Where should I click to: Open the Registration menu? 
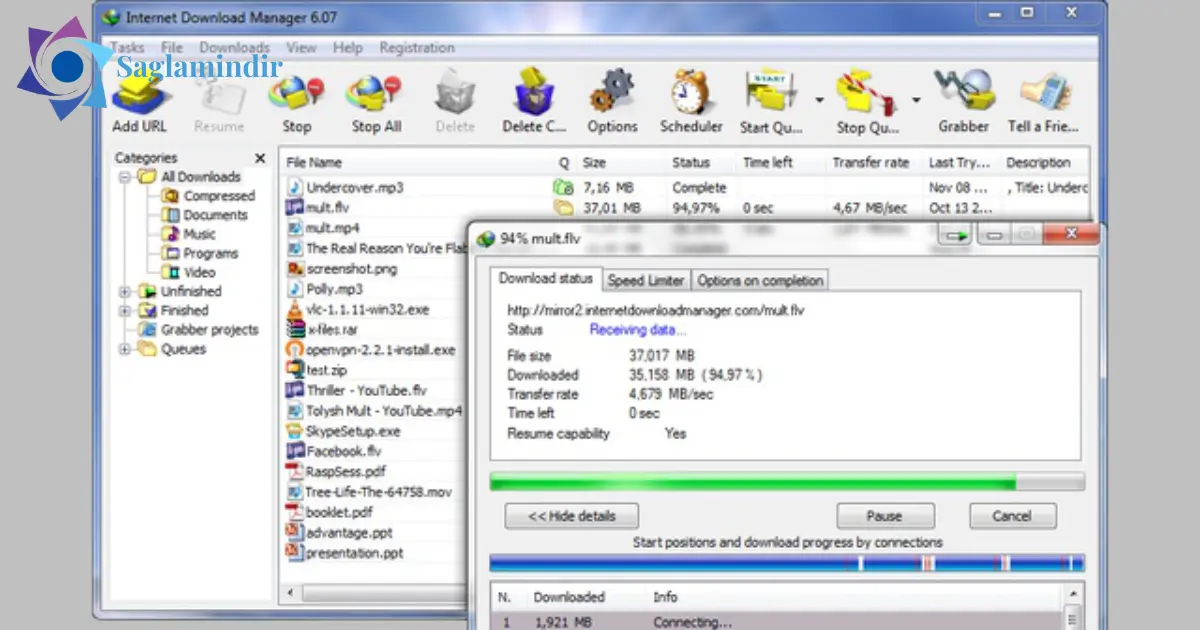pos(417,47)
